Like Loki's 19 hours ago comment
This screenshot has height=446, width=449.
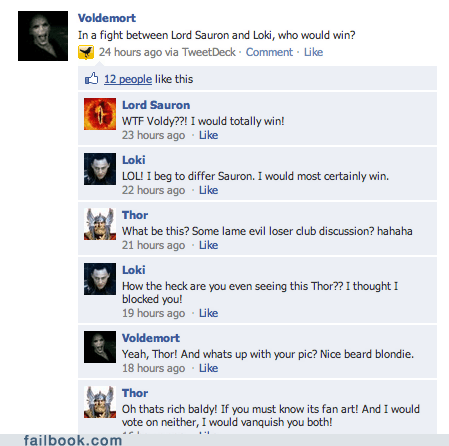(208, 313)
